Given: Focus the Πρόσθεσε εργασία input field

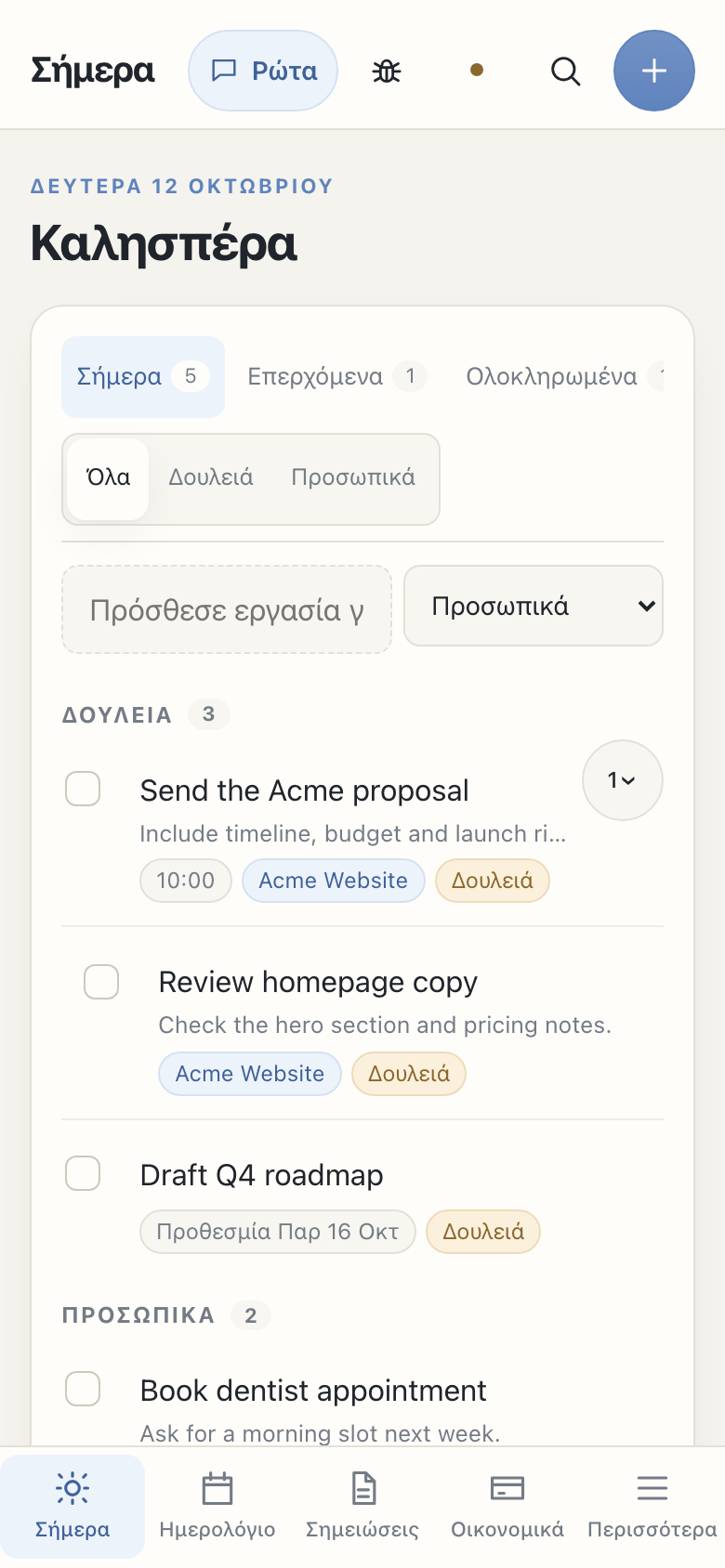Looking at the screenshot, I should click(x=227, y=609).
